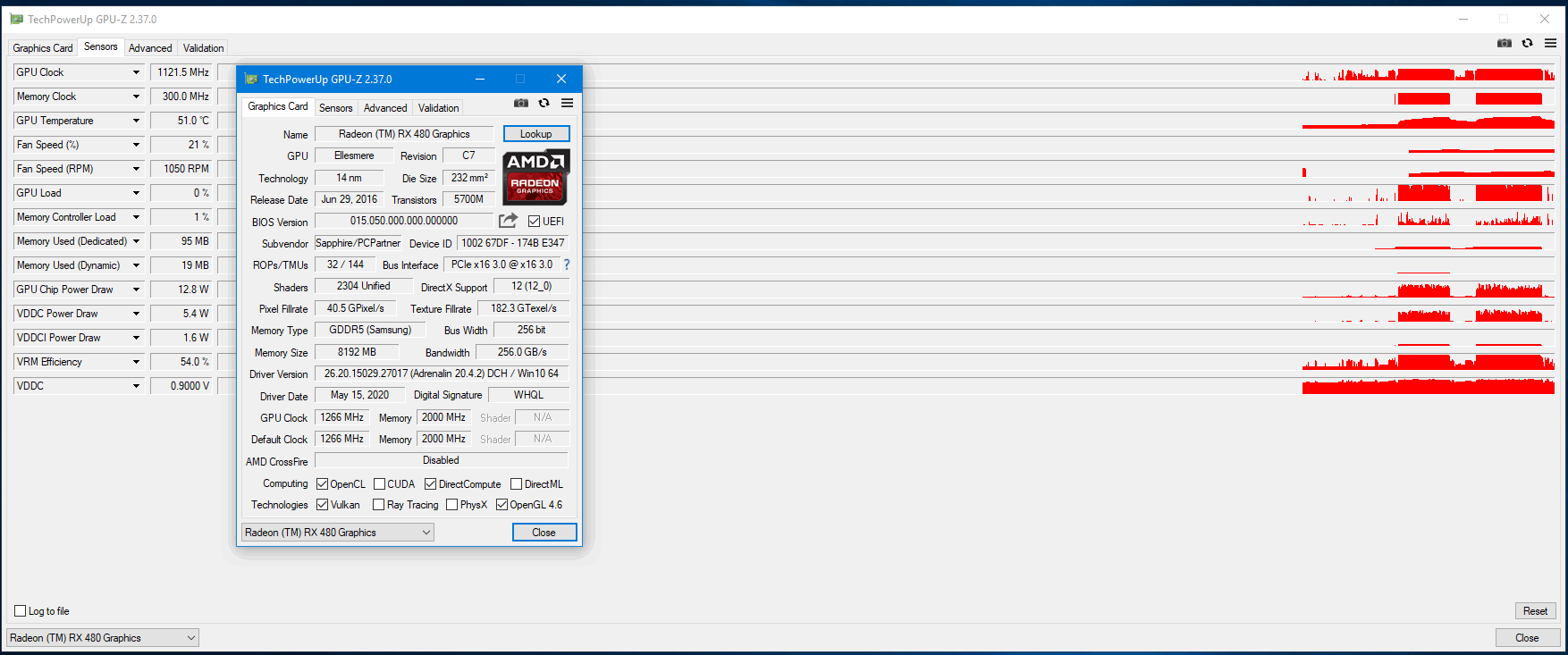
Task: Toggle the CUDA checkbox
Action: pos(379,483)
